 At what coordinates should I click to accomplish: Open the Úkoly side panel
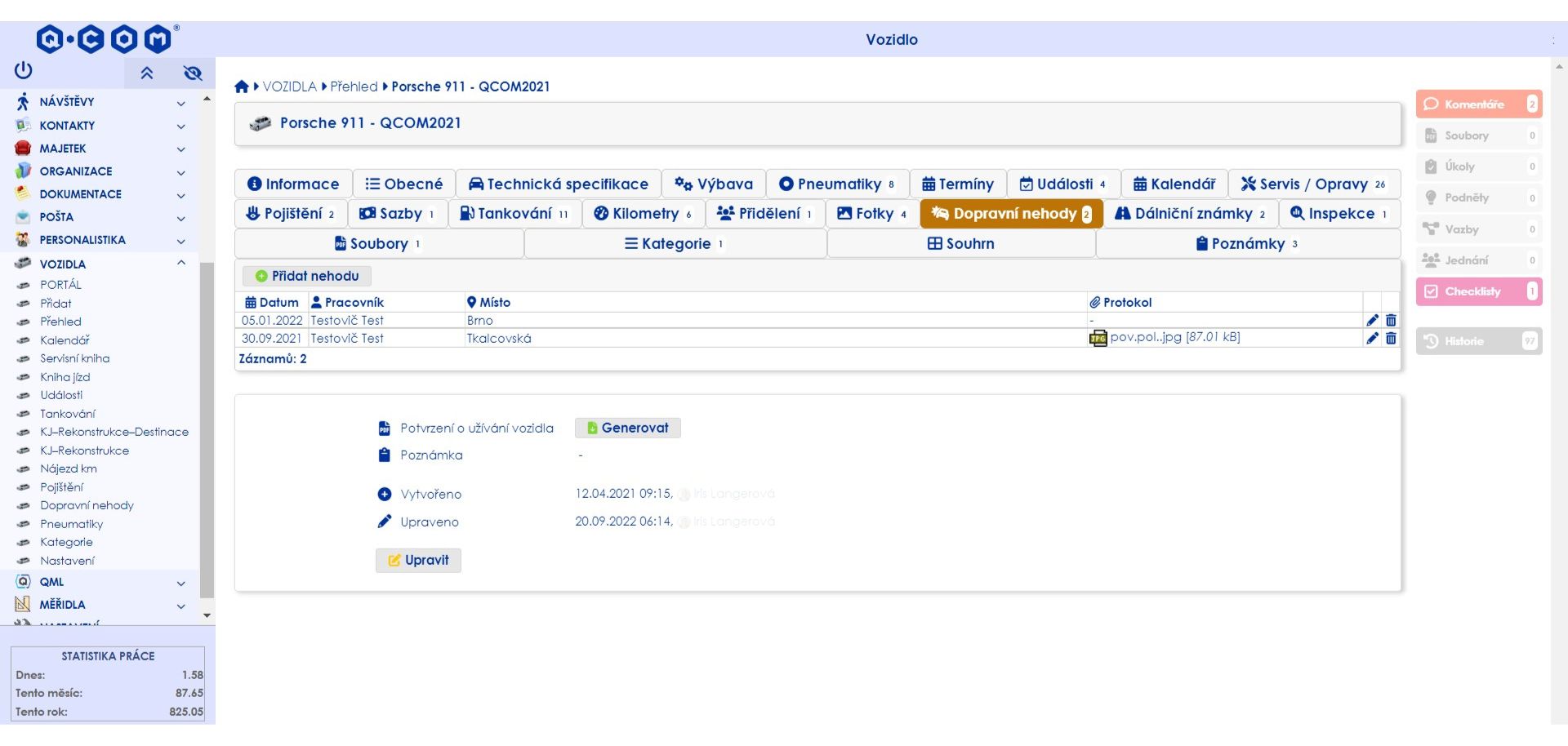(x=1479, y=167)
